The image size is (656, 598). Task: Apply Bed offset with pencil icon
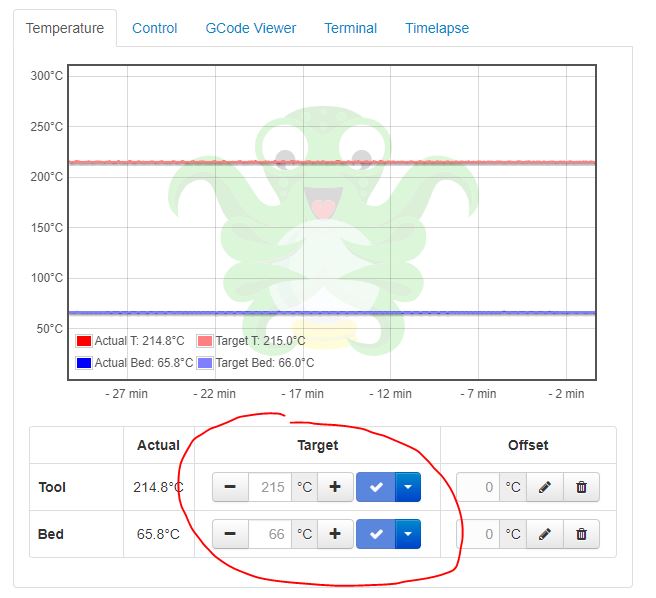[x=544, y=534]
